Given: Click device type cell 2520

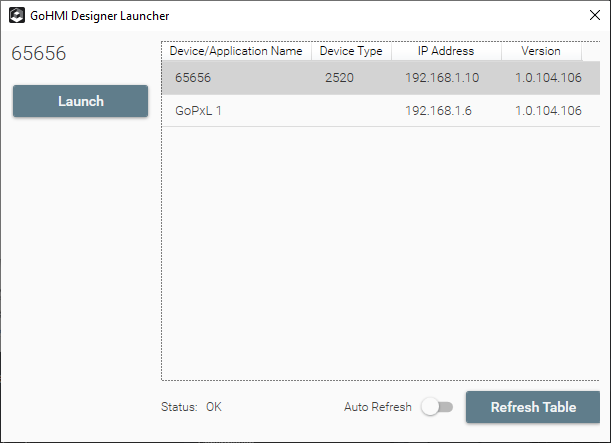Looking at the screenshot, I should point(339,78).
